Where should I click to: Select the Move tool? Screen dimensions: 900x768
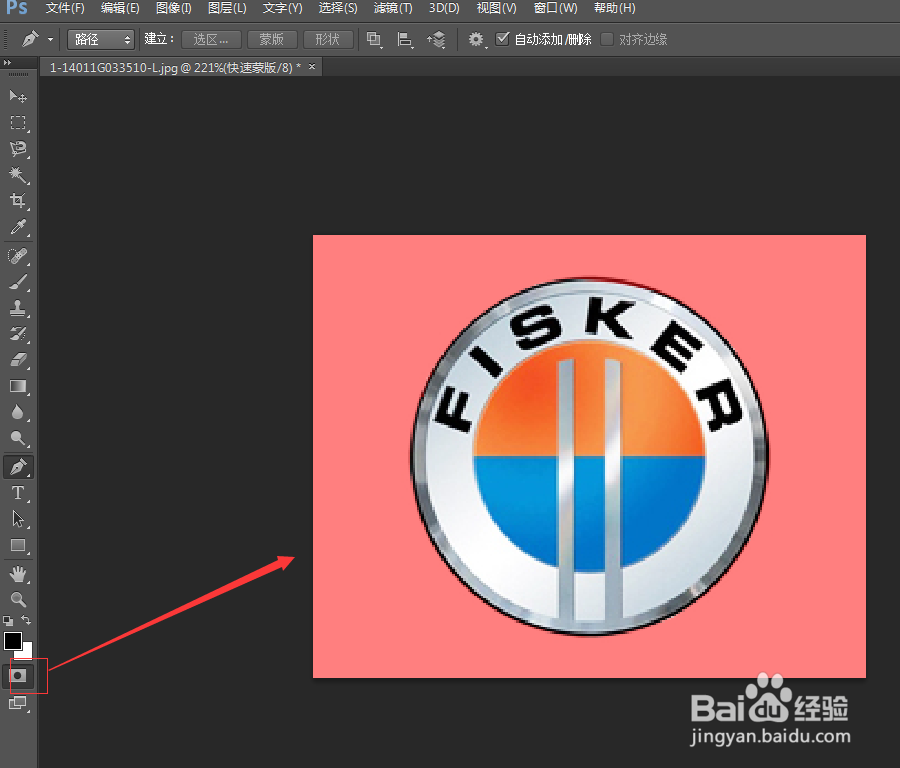pos(18,96)
